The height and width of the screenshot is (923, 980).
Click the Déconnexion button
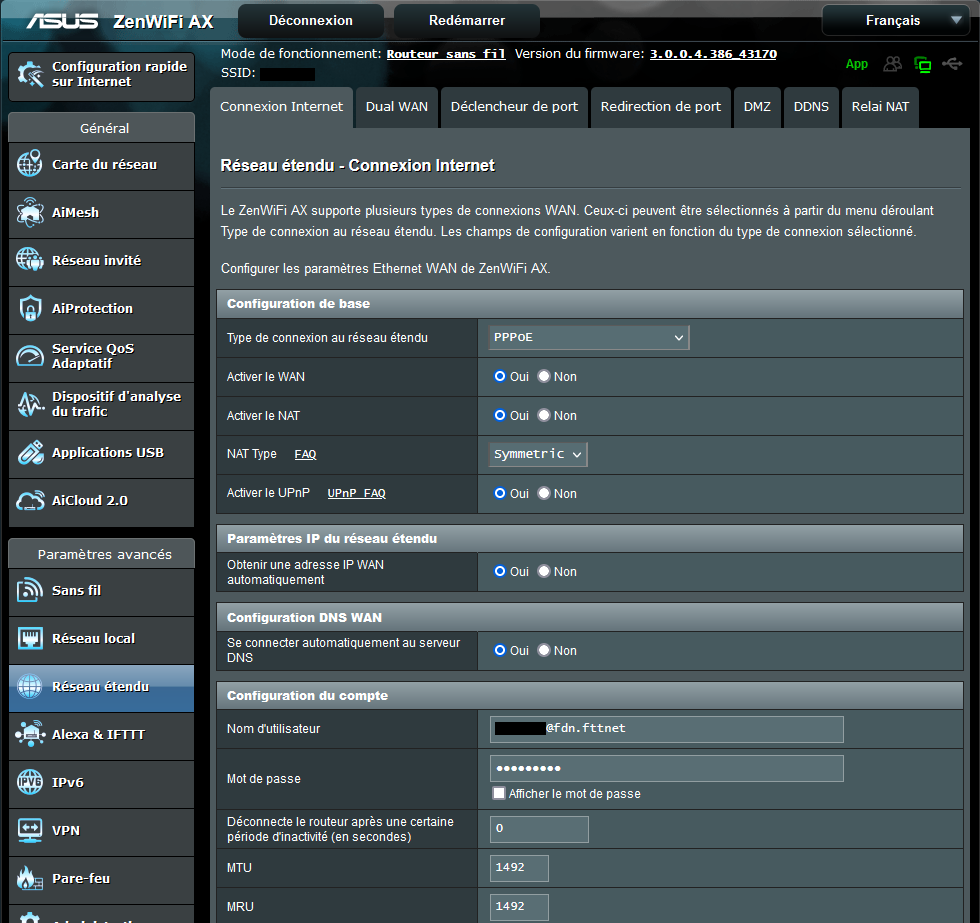pos(311,21)
